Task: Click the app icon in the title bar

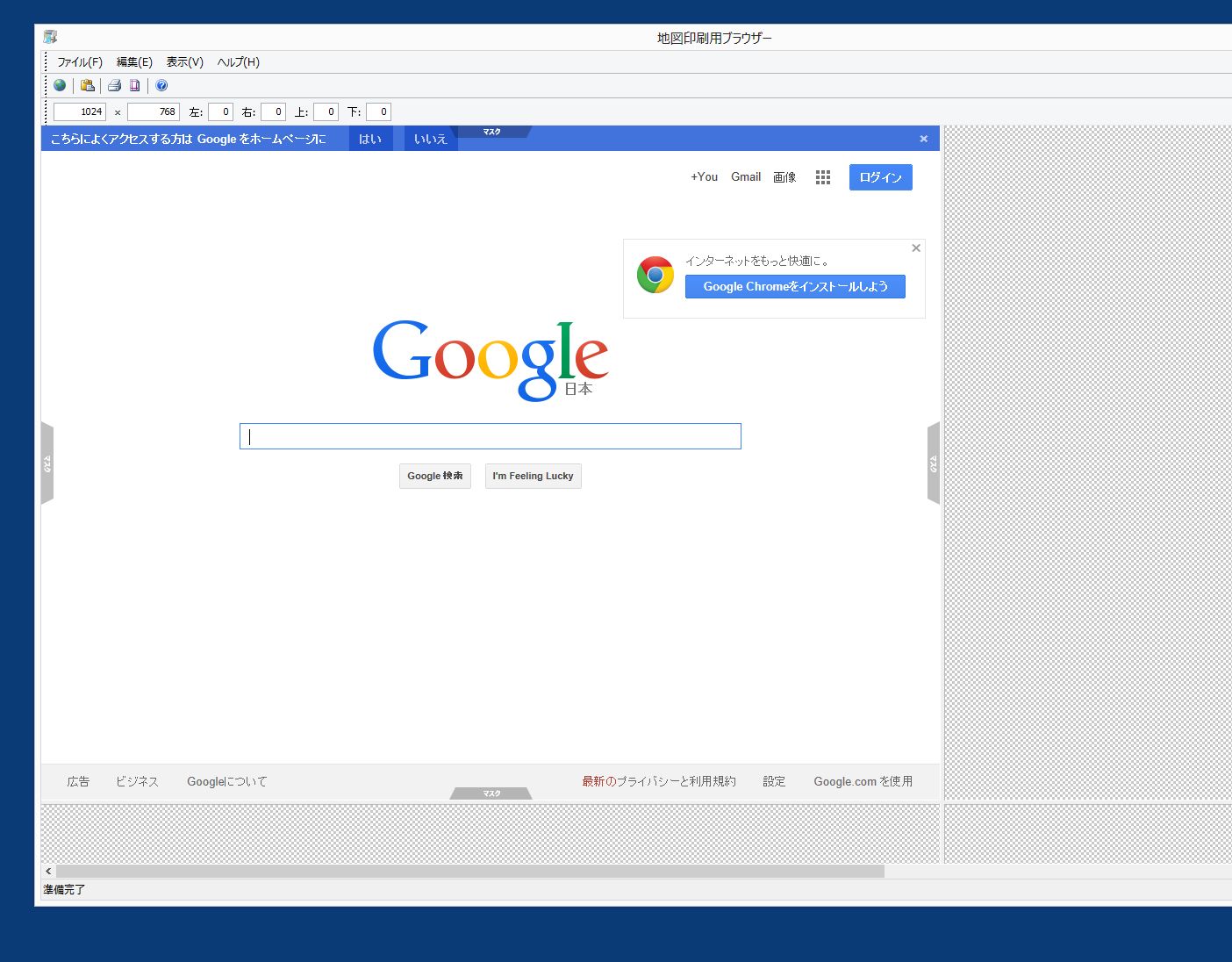Action: click(50, 37)
